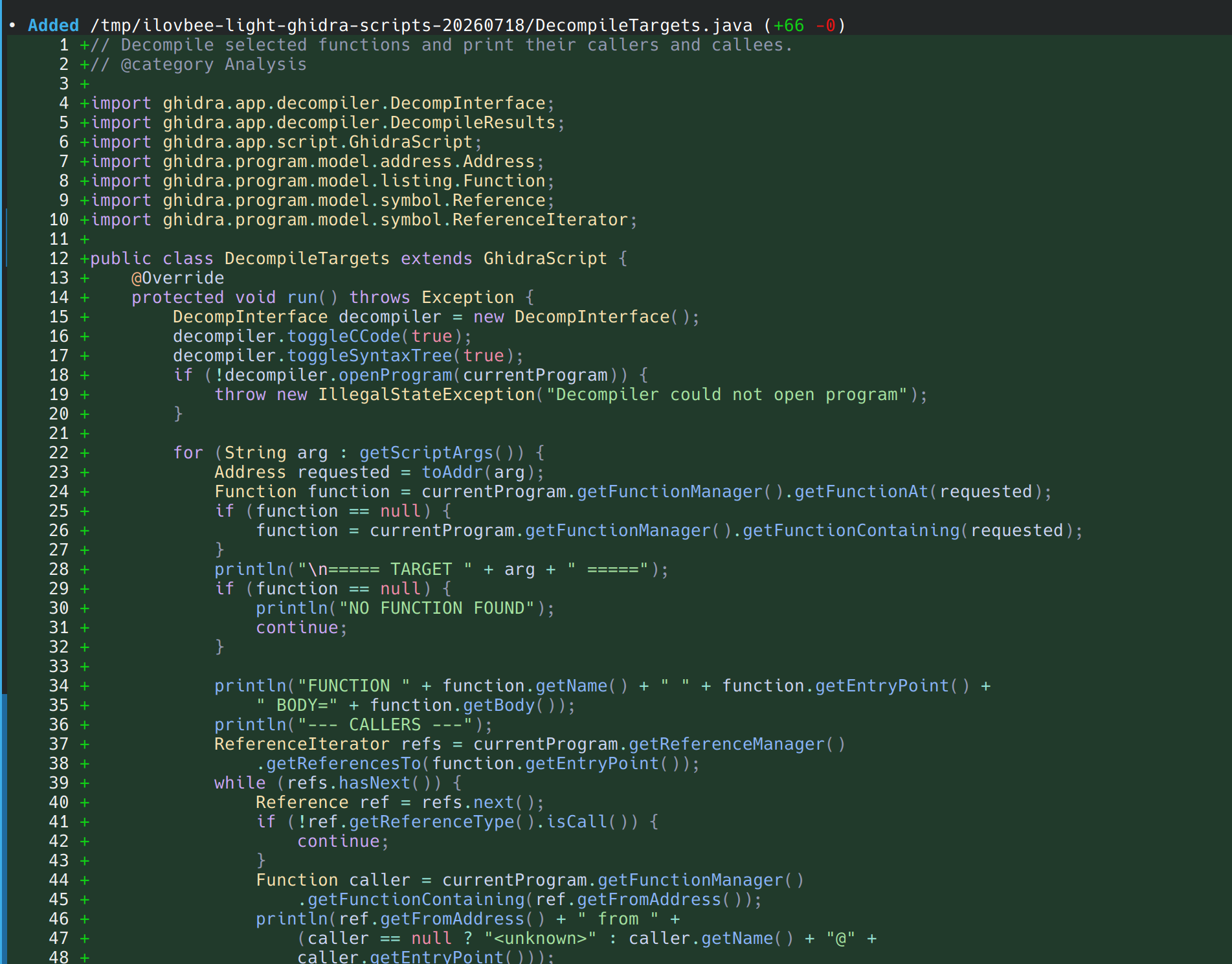Click the import of GhidraScript on line 6
This screenshot has height=964, width=1232.
click(x=286, y=142)
